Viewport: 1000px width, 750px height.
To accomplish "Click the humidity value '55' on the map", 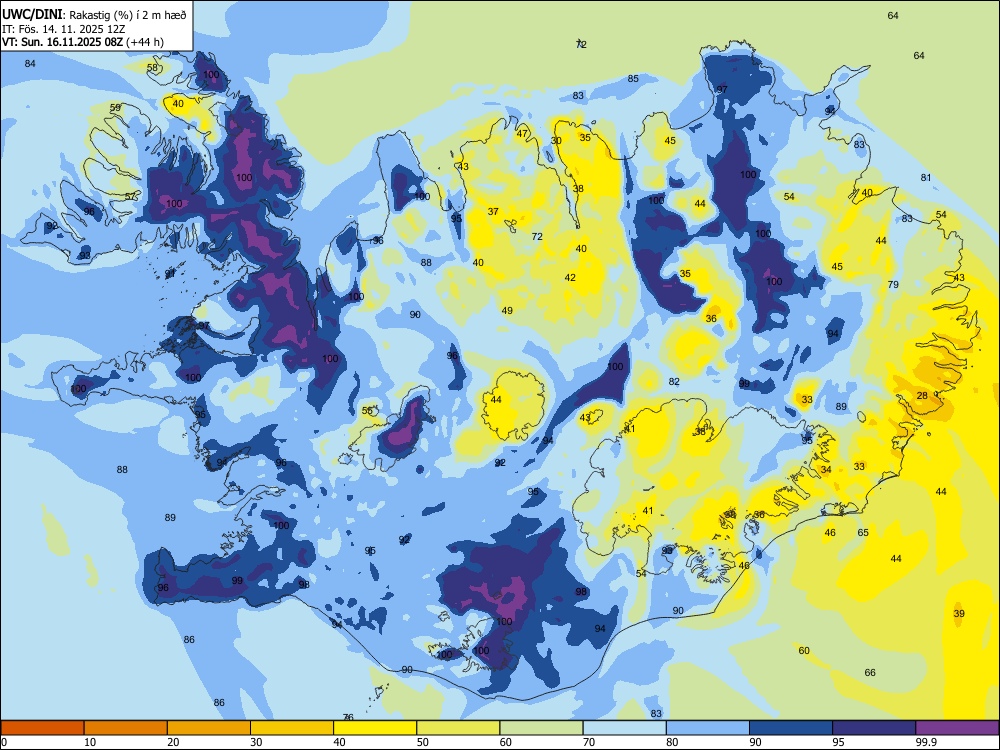I will pyautogui.click(x=367, y=411).
